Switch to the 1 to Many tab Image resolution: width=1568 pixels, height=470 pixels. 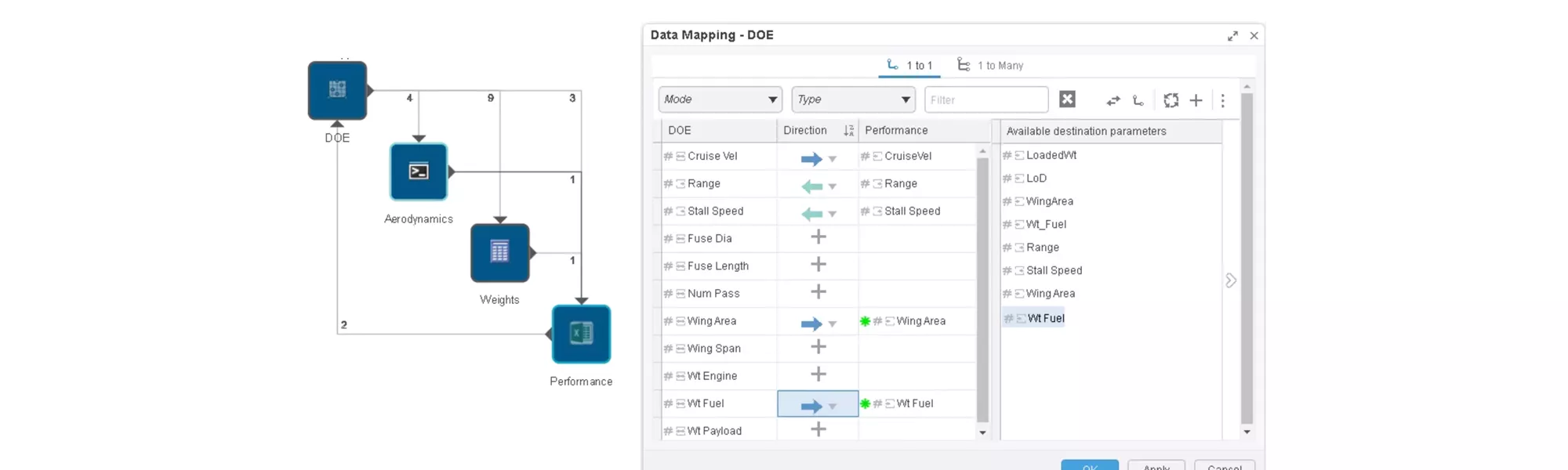990,65
